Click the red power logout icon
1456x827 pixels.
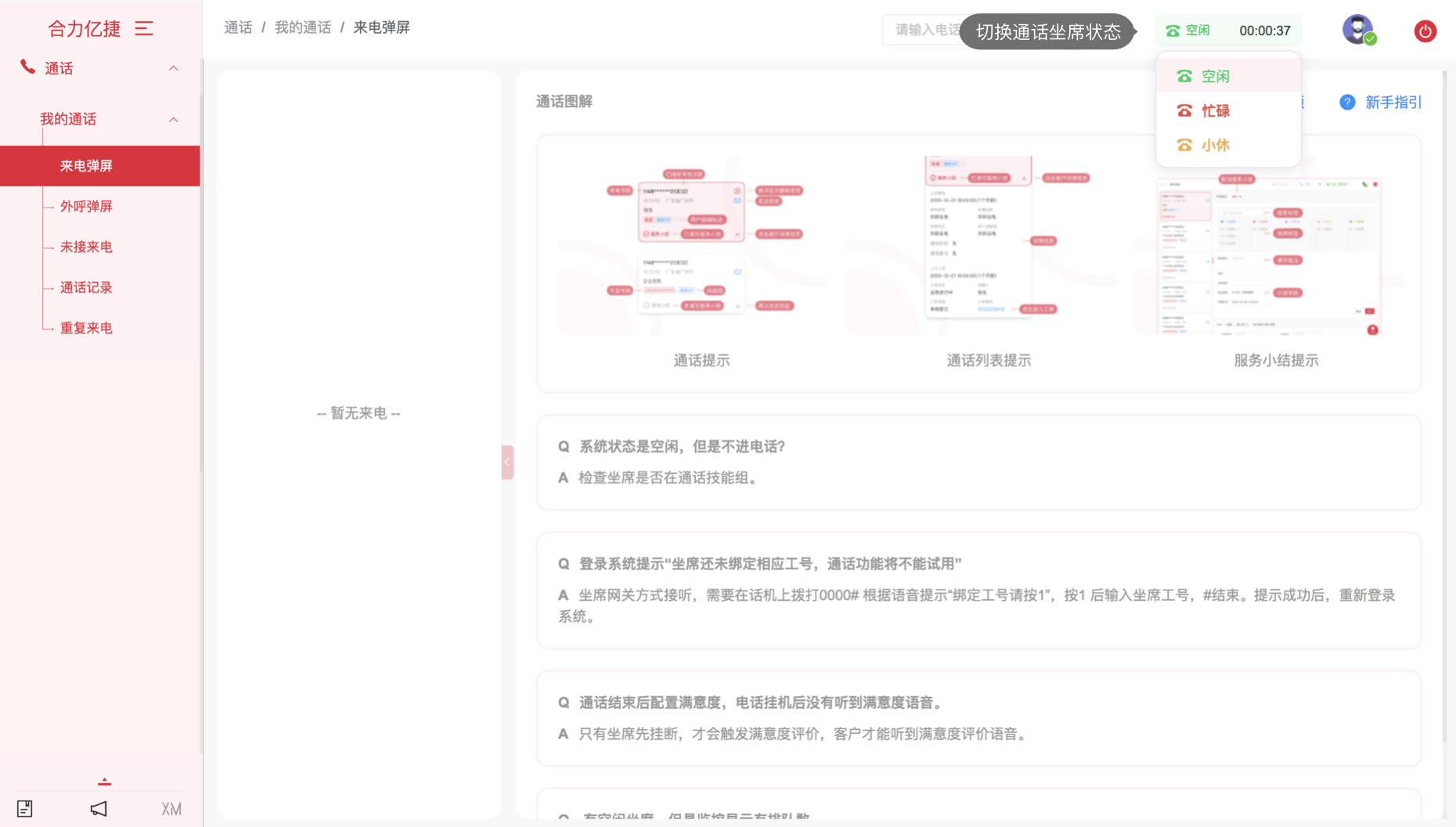[1425, 31]
